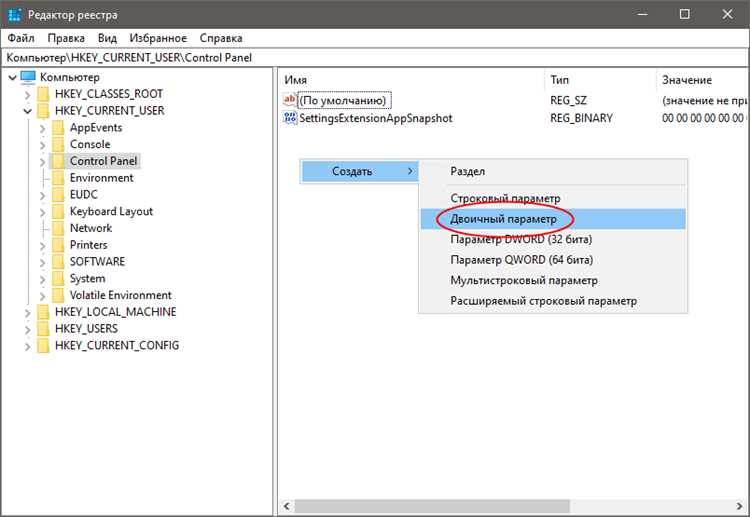
Task: Expand the HKEY_CLASSES_ROOT branch
Action: click(x=27, y=95)
